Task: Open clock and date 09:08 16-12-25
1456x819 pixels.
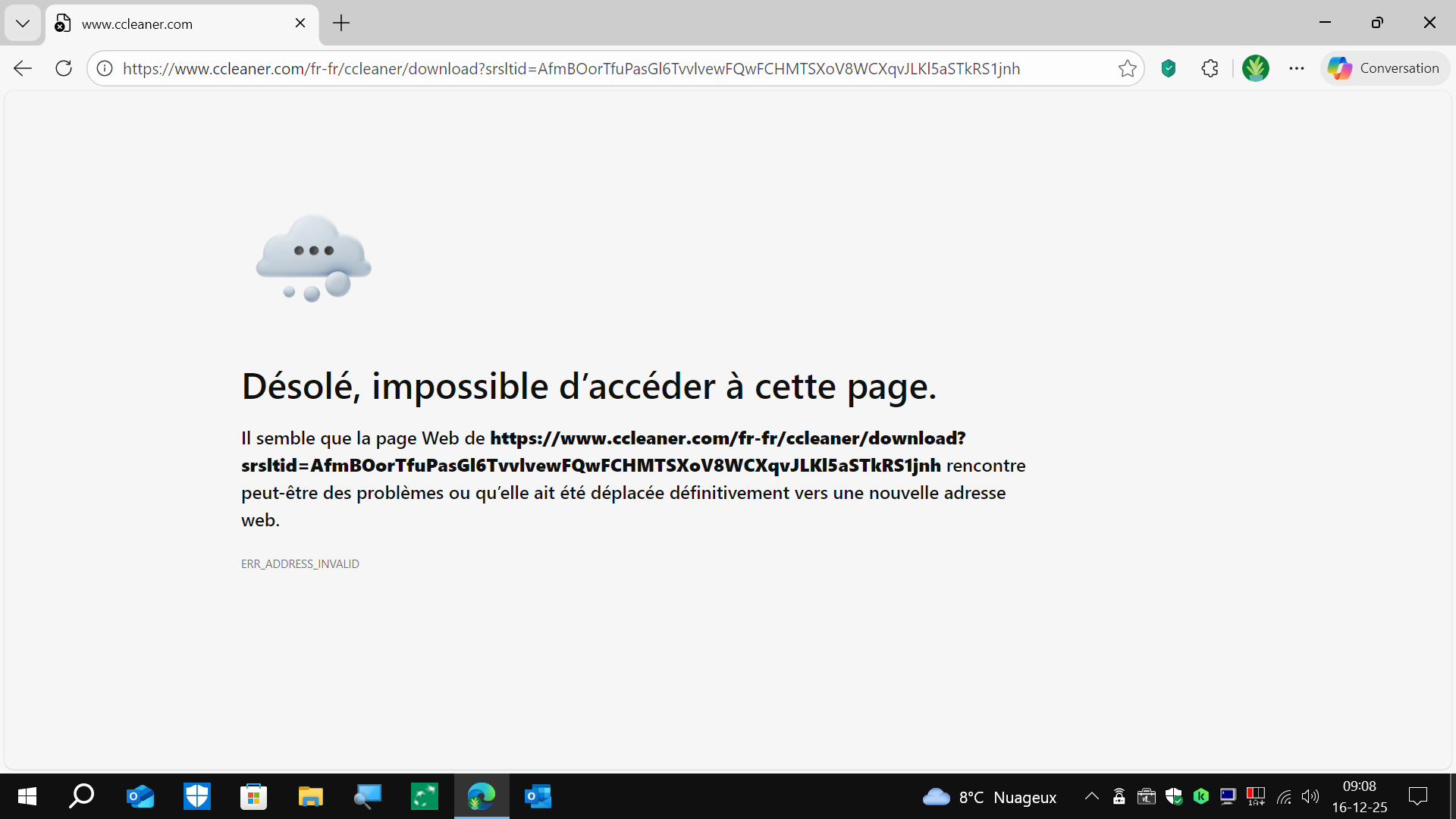Action: point(1360,796)
